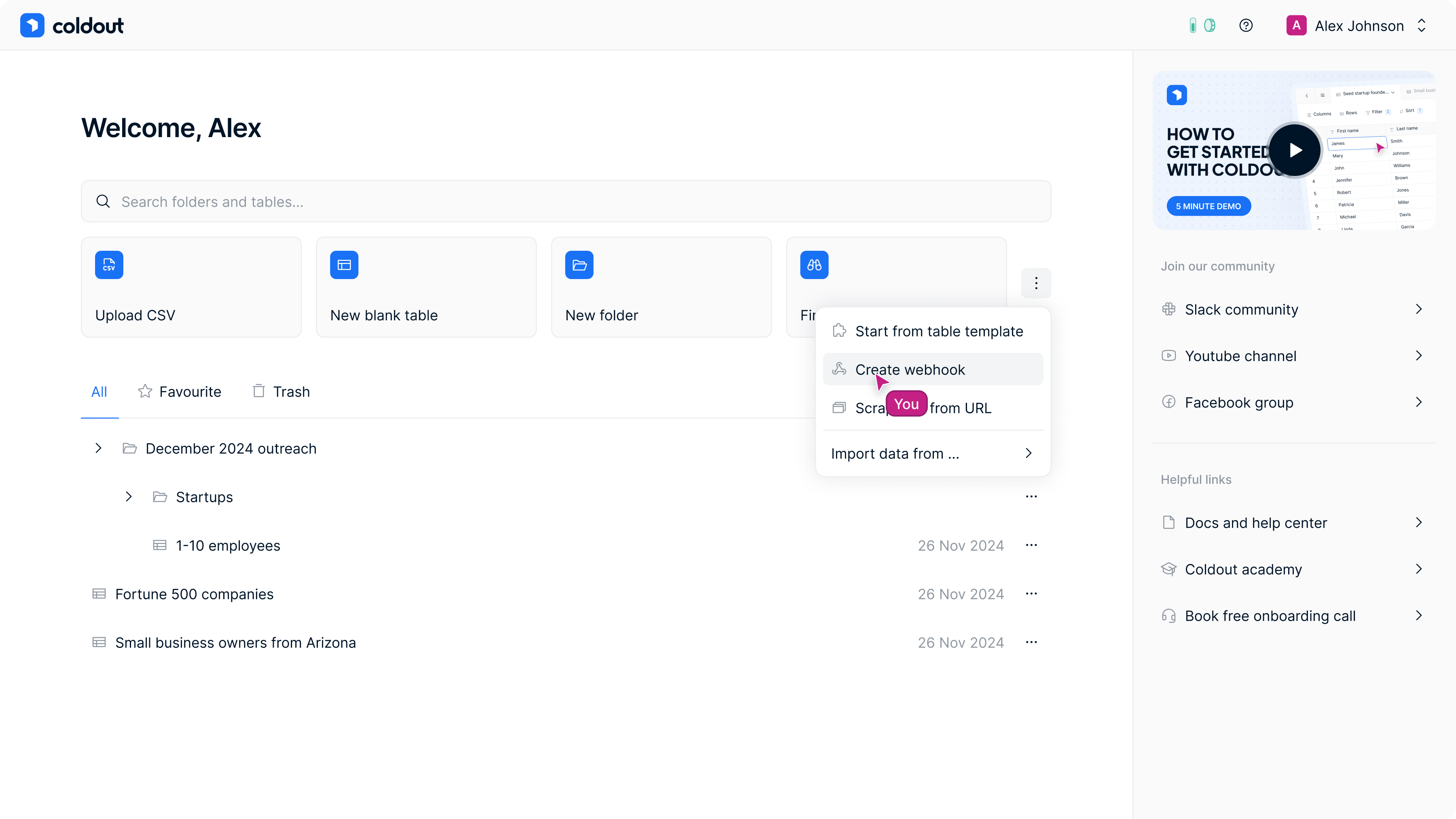1456x819 pixels.
Task: Switch to the Favourite tab
Action: [180, 392]
